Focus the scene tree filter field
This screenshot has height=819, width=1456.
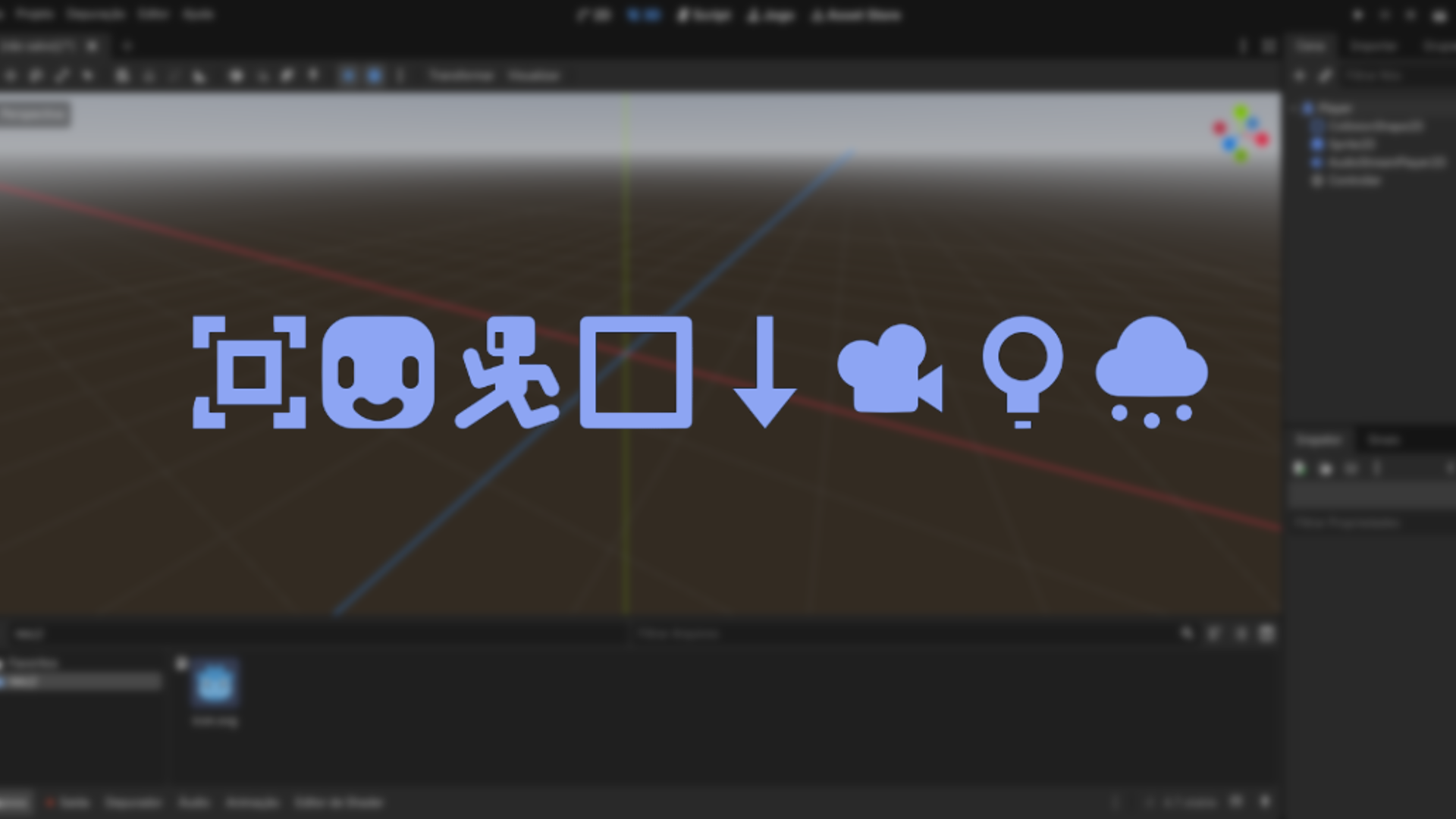[1399, 76]
